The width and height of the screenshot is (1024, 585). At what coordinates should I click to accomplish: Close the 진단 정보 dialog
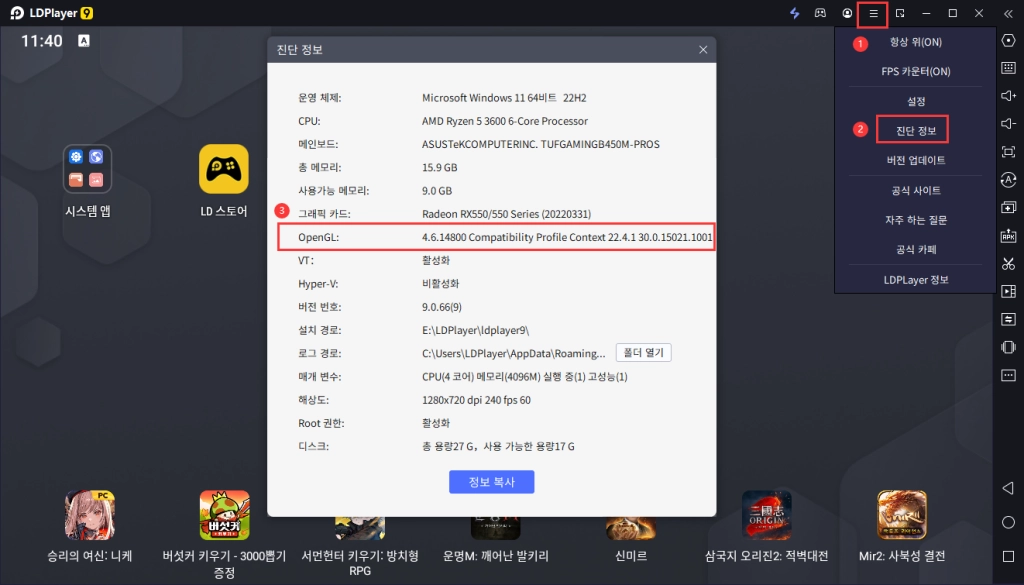(703, 50)
